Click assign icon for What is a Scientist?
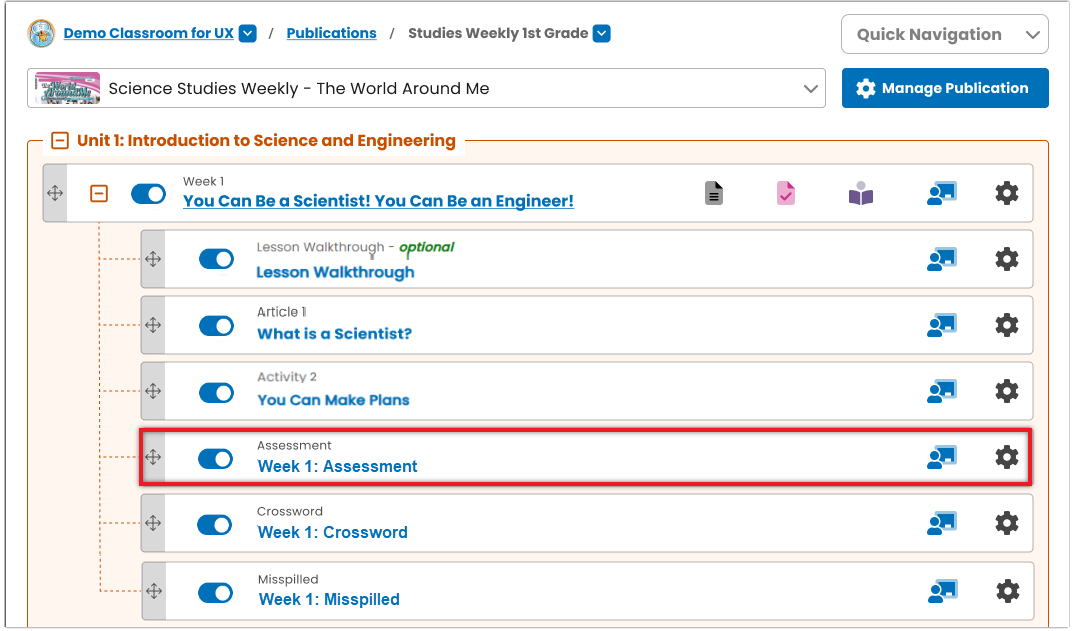This screenshot has width=1074, height=631. click(x=942, y=325)
